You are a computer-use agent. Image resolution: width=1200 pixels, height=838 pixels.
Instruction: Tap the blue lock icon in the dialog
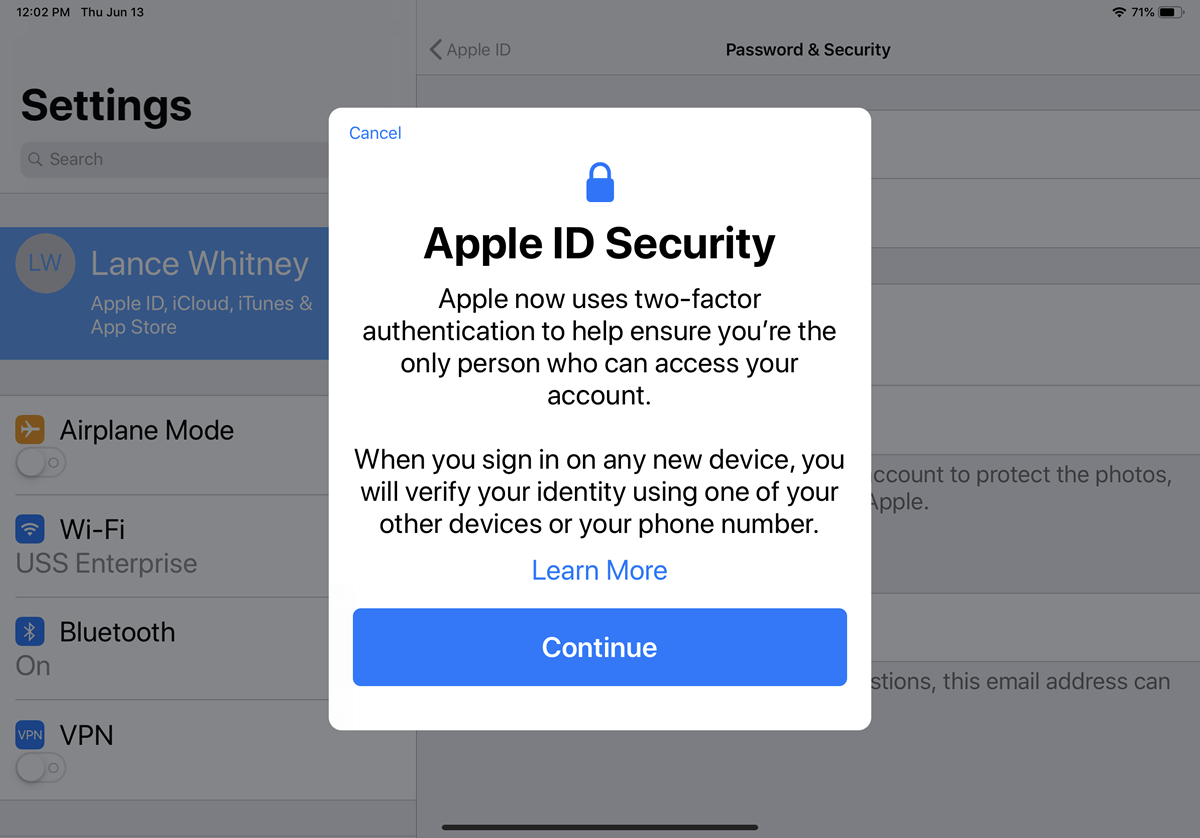click(599, 181)
